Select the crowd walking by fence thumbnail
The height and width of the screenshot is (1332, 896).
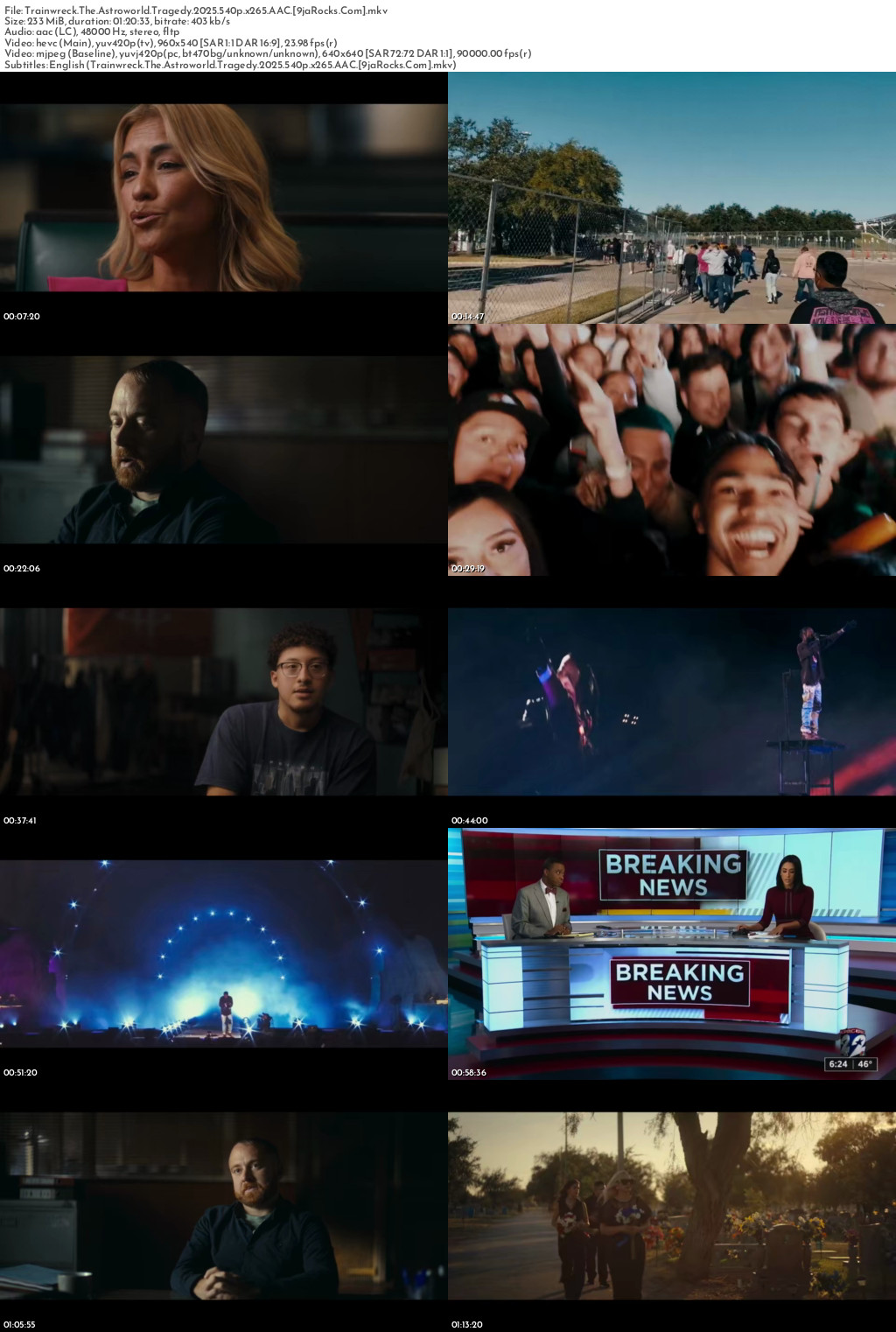click(671, 198)
